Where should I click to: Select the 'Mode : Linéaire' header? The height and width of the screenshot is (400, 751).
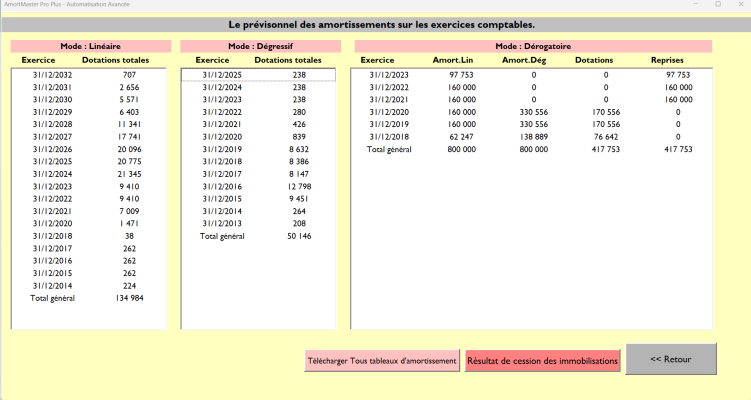tap(91, 46)
